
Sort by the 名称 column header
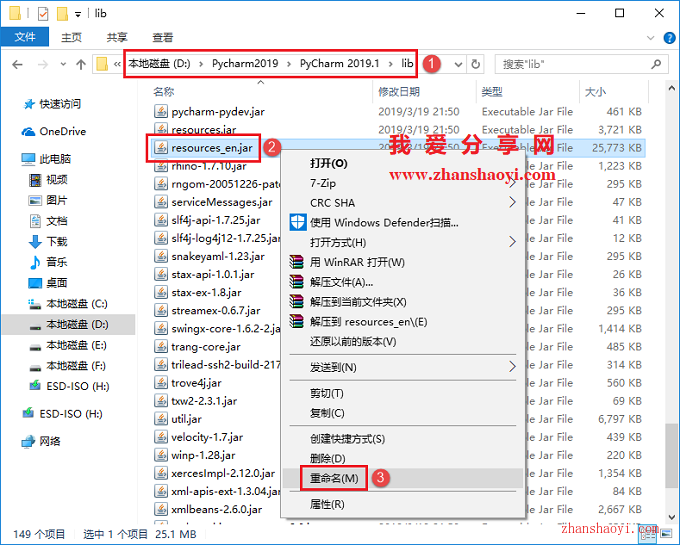[x=163, y=92]
